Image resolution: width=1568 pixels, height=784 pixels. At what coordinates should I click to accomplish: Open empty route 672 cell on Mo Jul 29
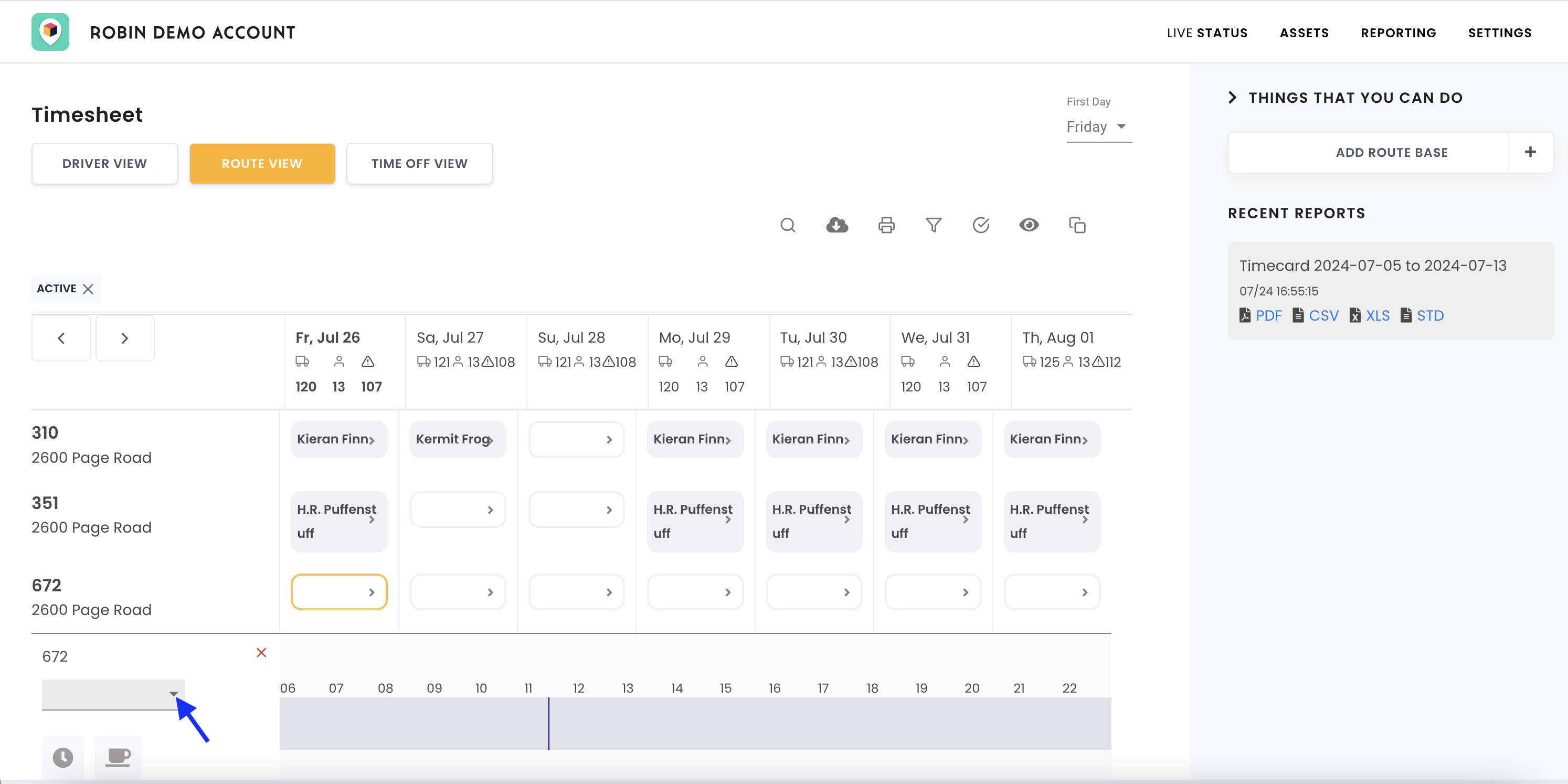(x=695, y=591)
